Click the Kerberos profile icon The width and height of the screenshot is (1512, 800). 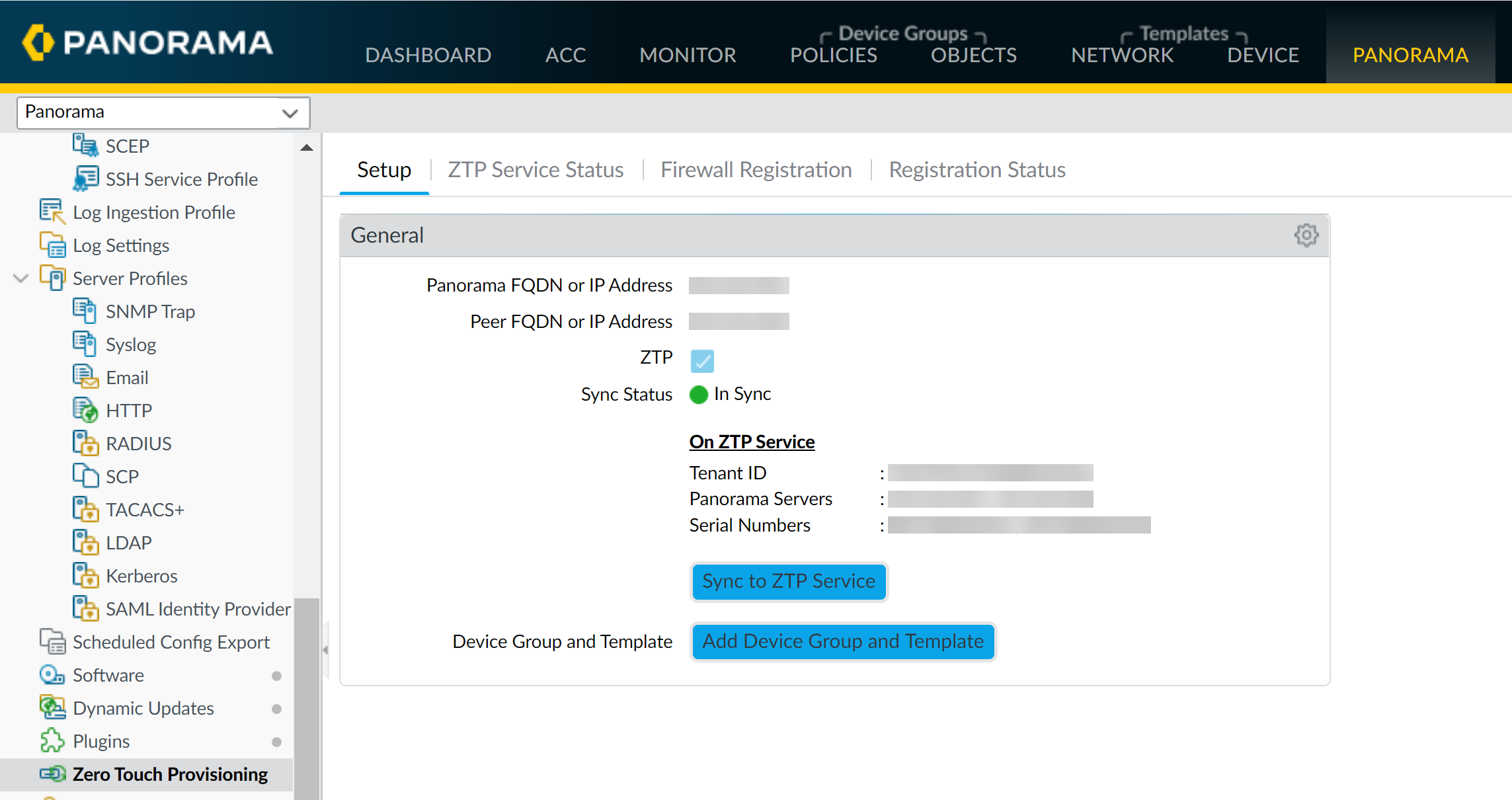pos(85,575)
